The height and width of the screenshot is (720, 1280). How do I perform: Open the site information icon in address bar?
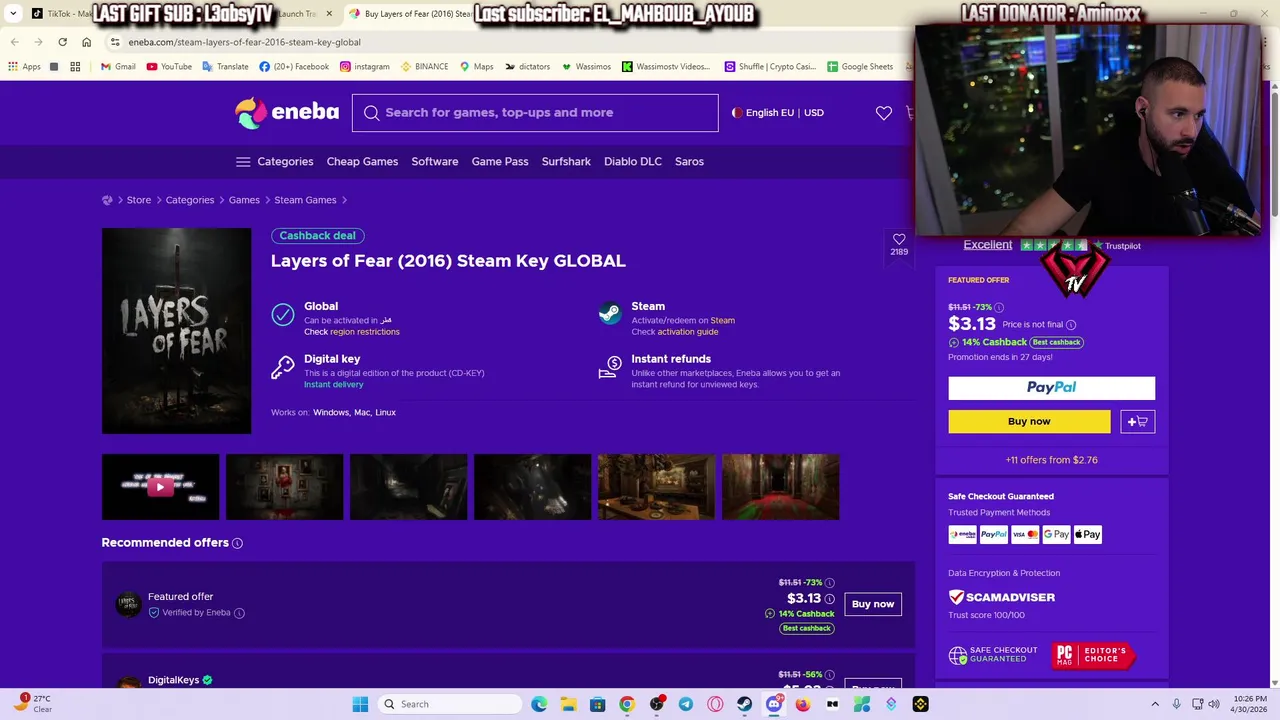(x=115, y=42)
